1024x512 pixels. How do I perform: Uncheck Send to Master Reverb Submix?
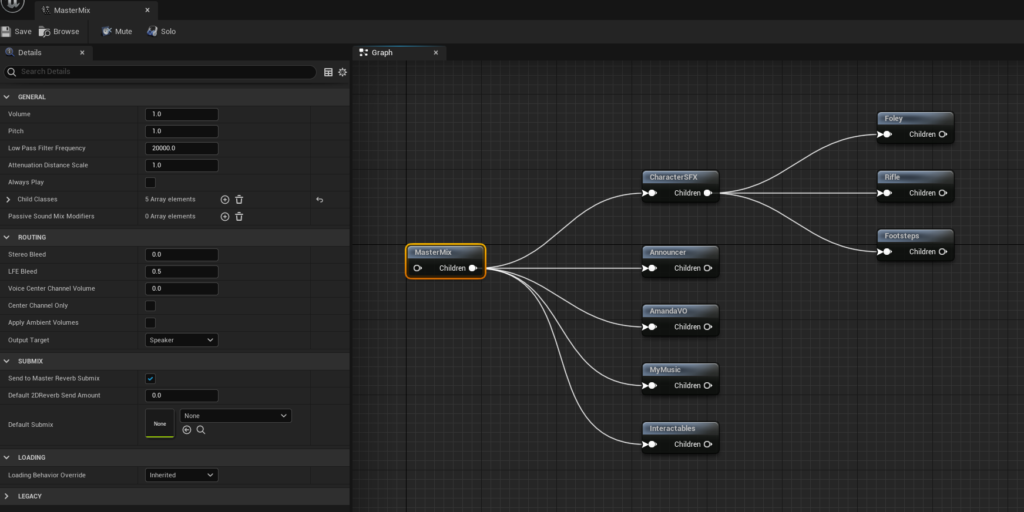click(150, 379)
